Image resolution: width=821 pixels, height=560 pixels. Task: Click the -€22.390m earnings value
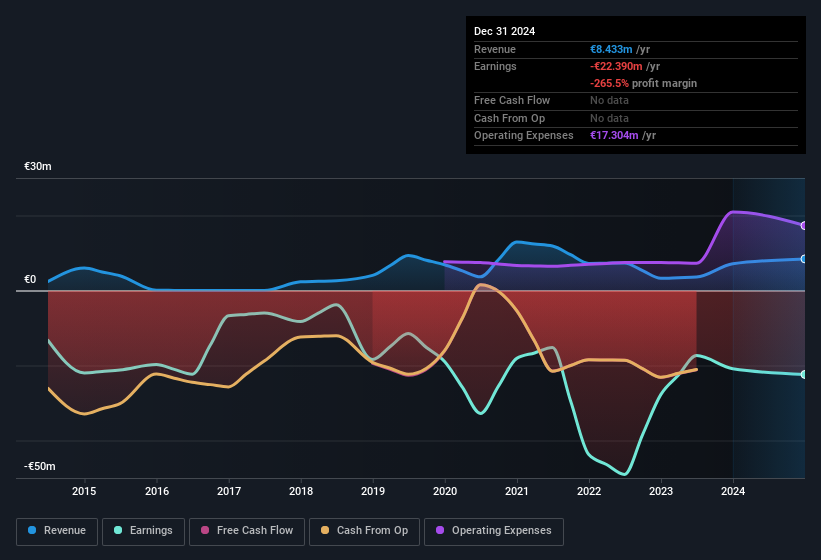click(616, 66)
